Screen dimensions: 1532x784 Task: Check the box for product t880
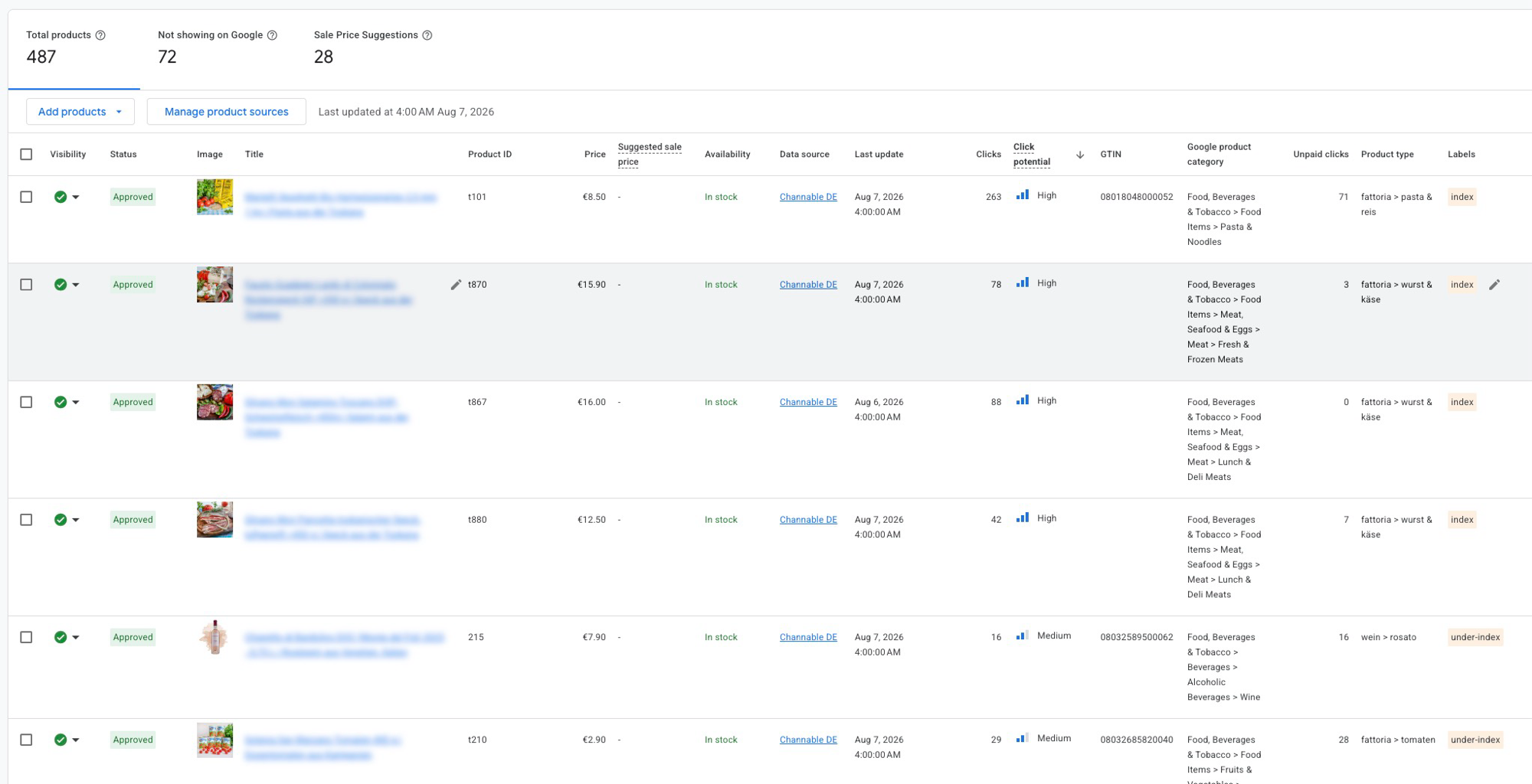point(26,520)
